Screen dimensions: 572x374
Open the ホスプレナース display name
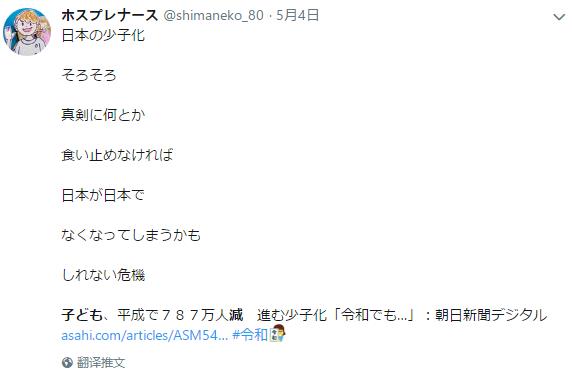pos(109,15)
